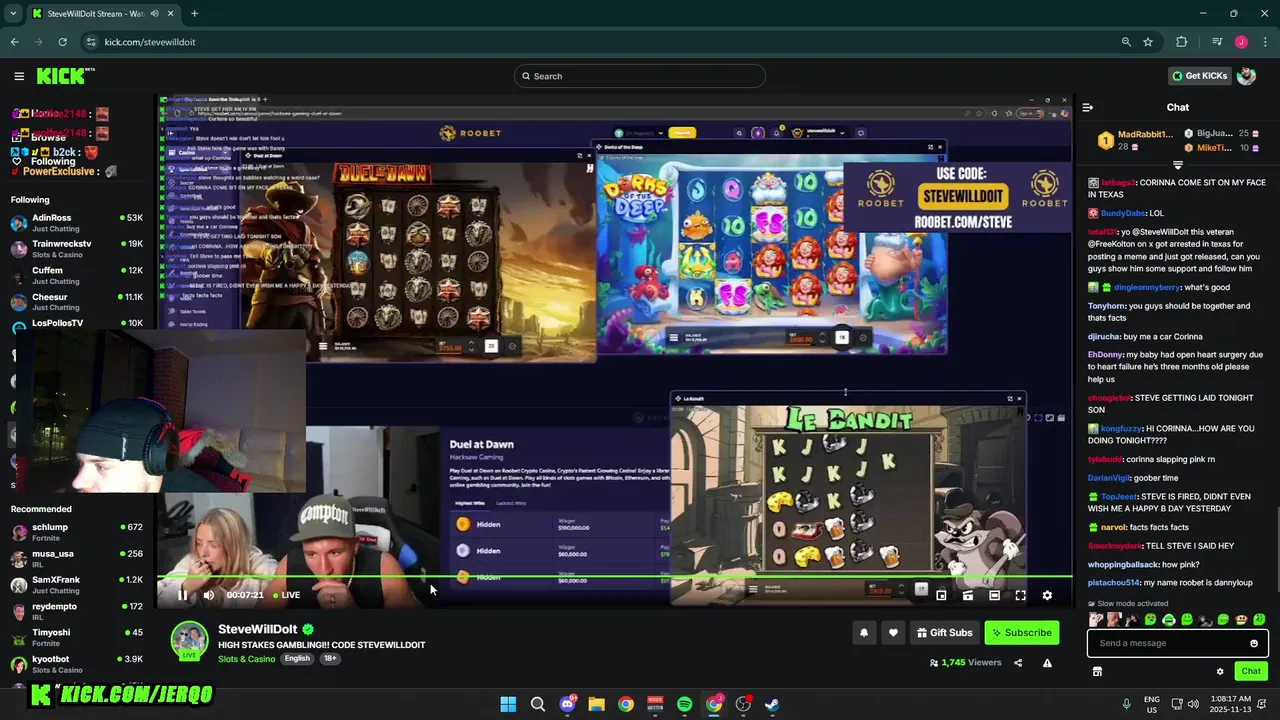Click Slots & Casino category link
The width and height of the screenshot is (1280, 720).
[x=247, y=659]
